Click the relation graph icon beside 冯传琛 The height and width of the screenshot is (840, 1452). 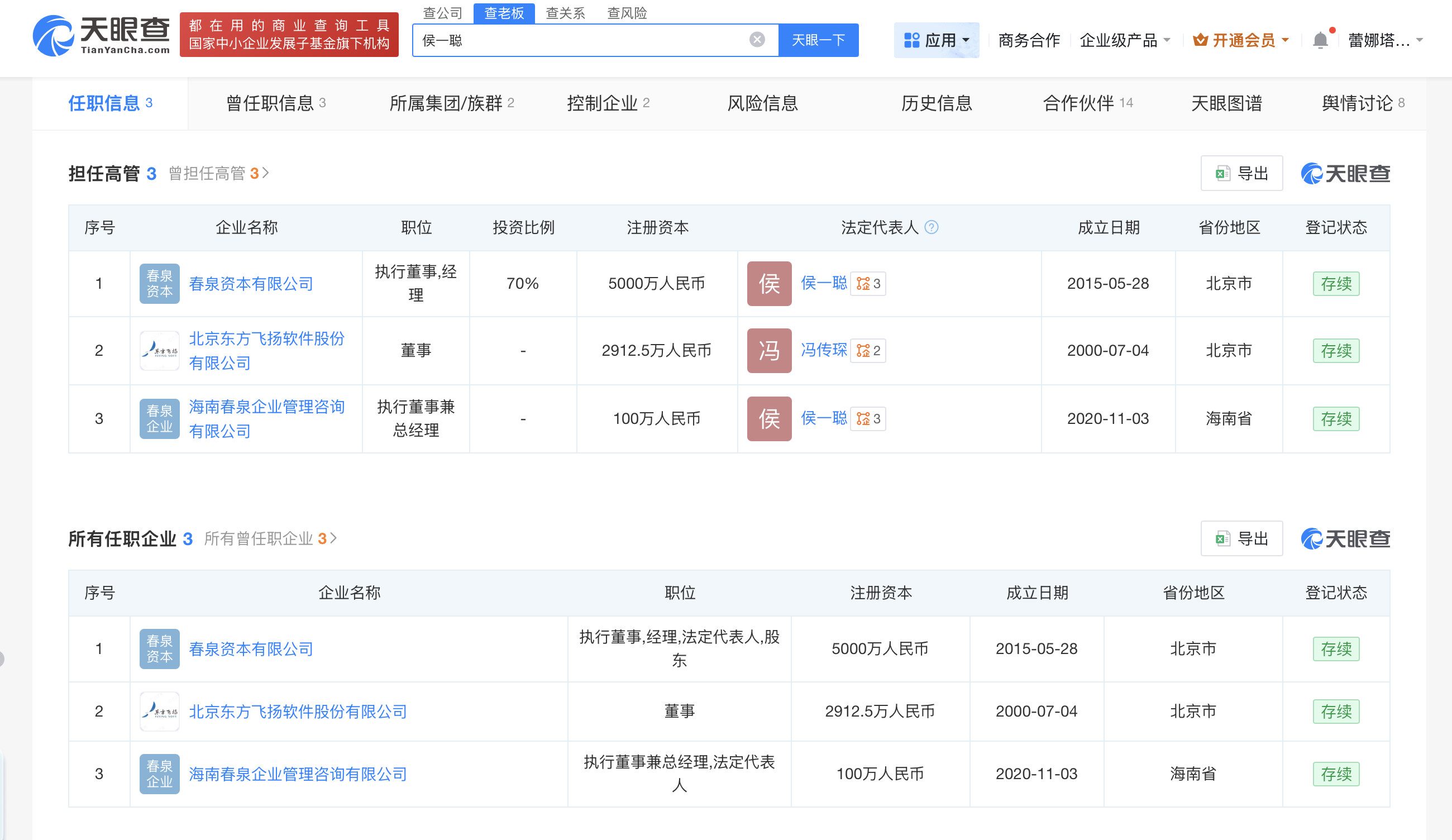click(868, 350)
